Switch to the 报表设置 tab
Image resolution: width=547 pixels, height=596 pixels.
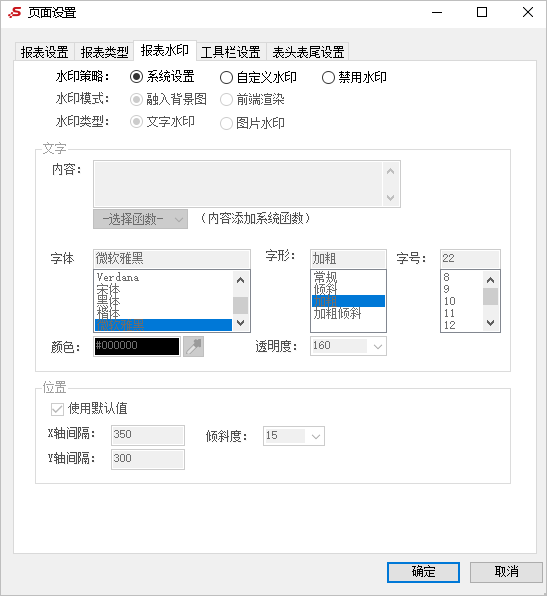[44, 52]
